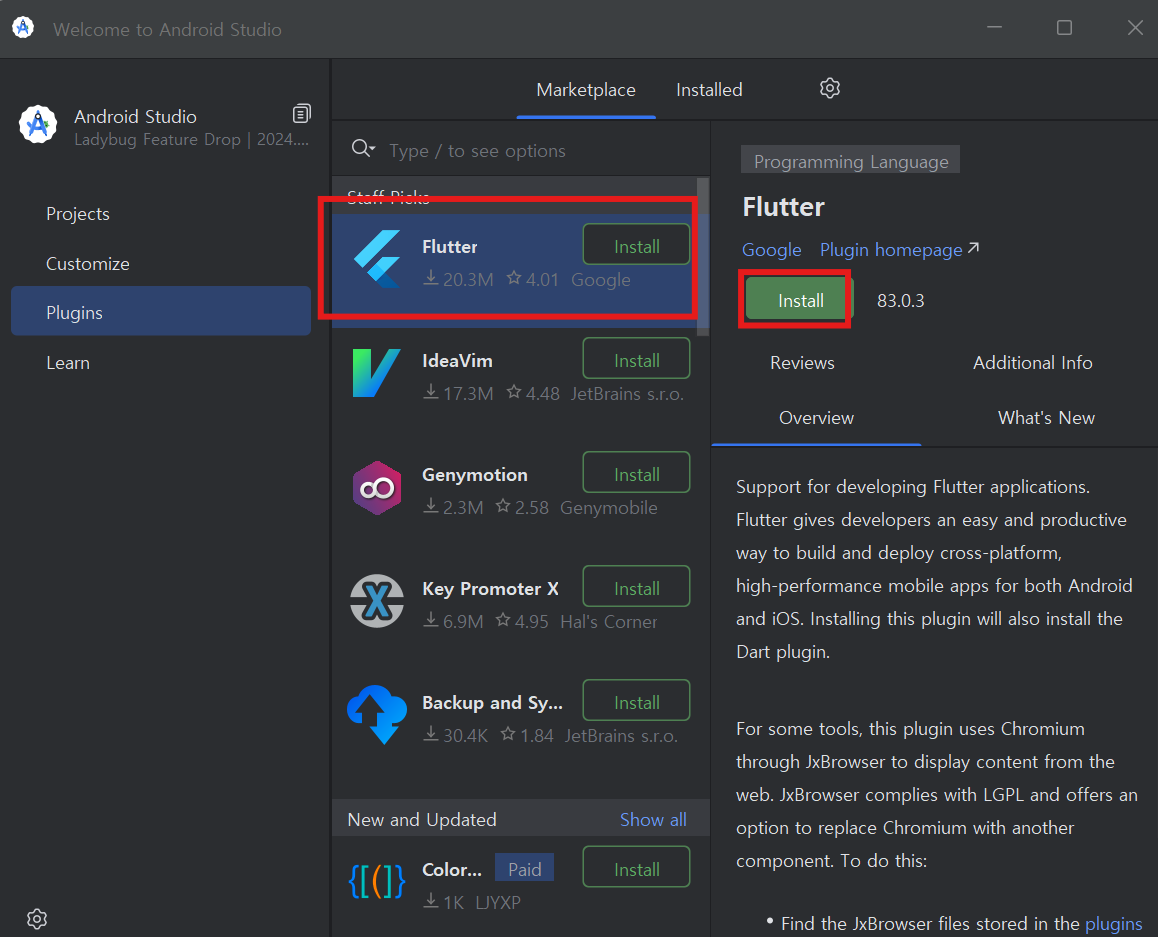This screenshot has height=937, width=1158.
Task: Switch to the Installed tab
Action: pyautogui.click(x=709, y=90)
